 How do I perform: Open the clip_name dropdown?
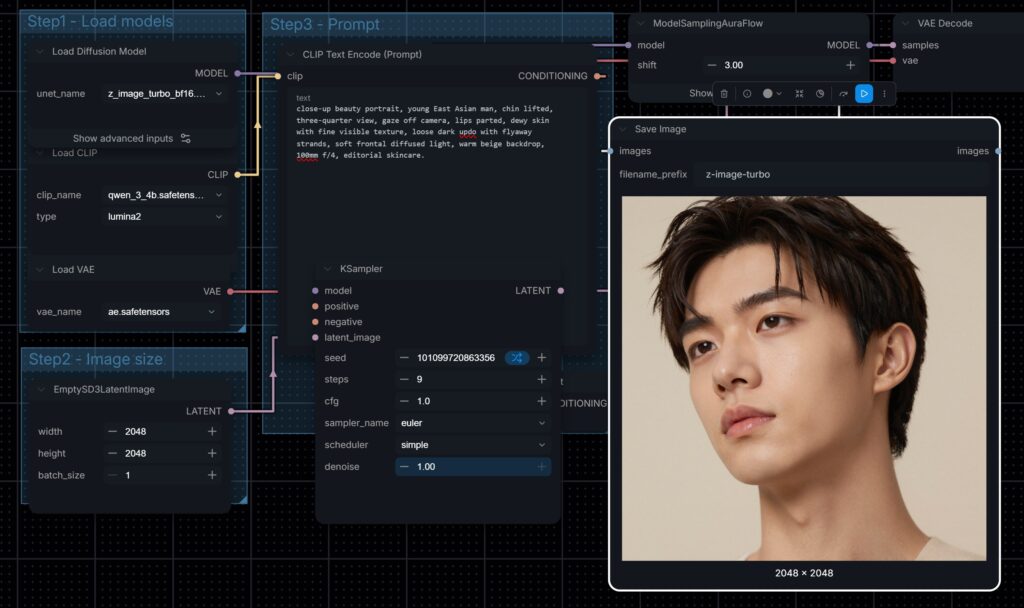(165, 195)
